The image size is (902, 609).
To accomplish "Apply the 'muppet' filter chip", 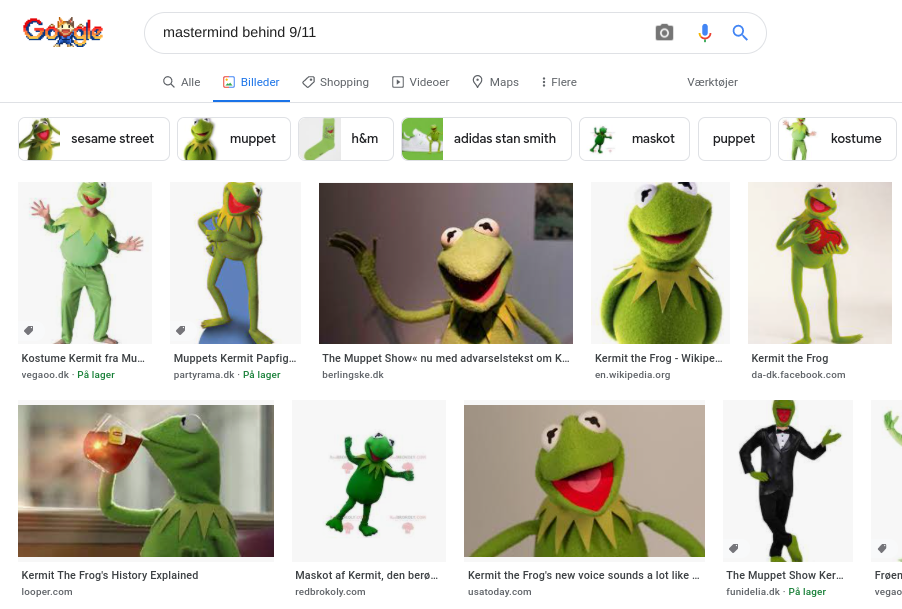I will [233, 138].
